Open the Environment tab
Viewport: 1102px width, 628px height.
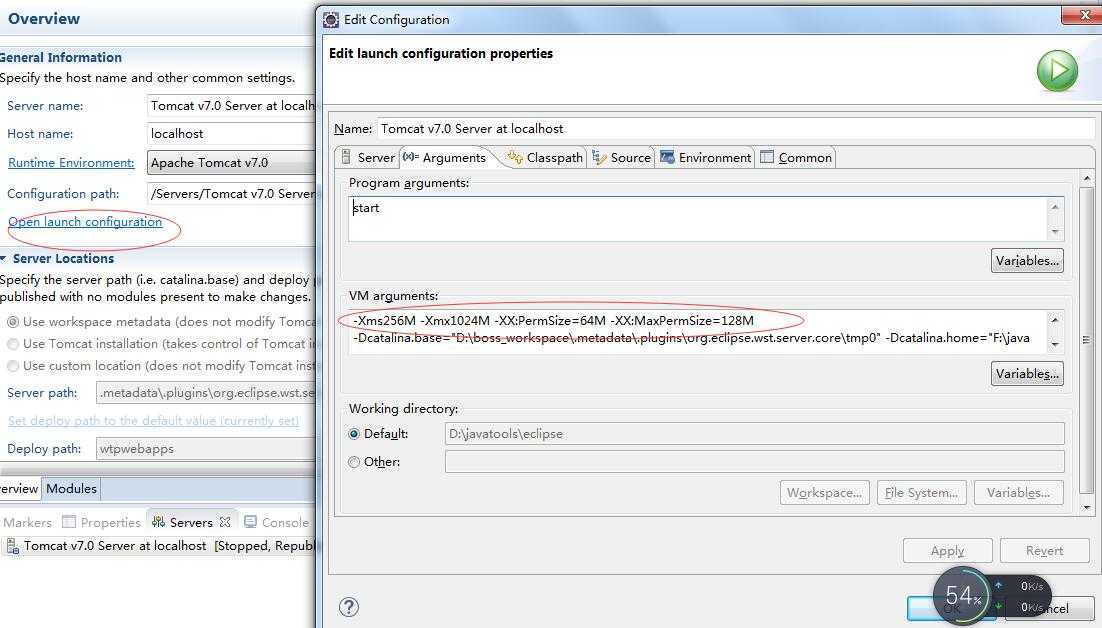[706, 157]
